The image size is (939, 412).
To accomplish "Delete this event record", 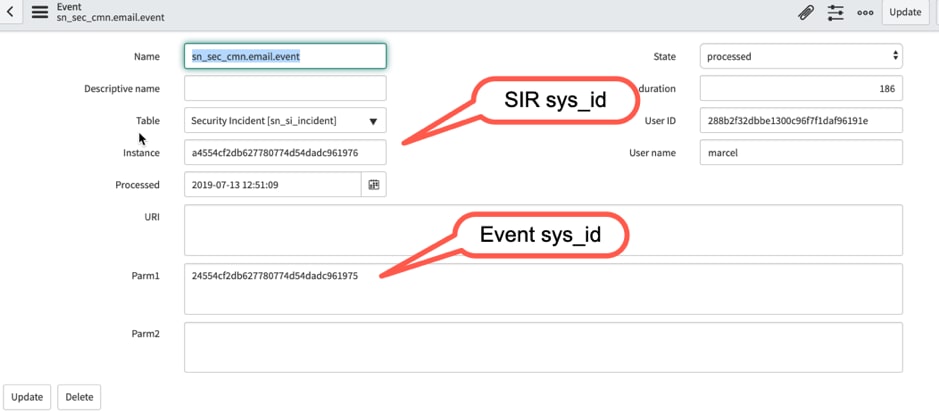I will [x=79, y=397].
